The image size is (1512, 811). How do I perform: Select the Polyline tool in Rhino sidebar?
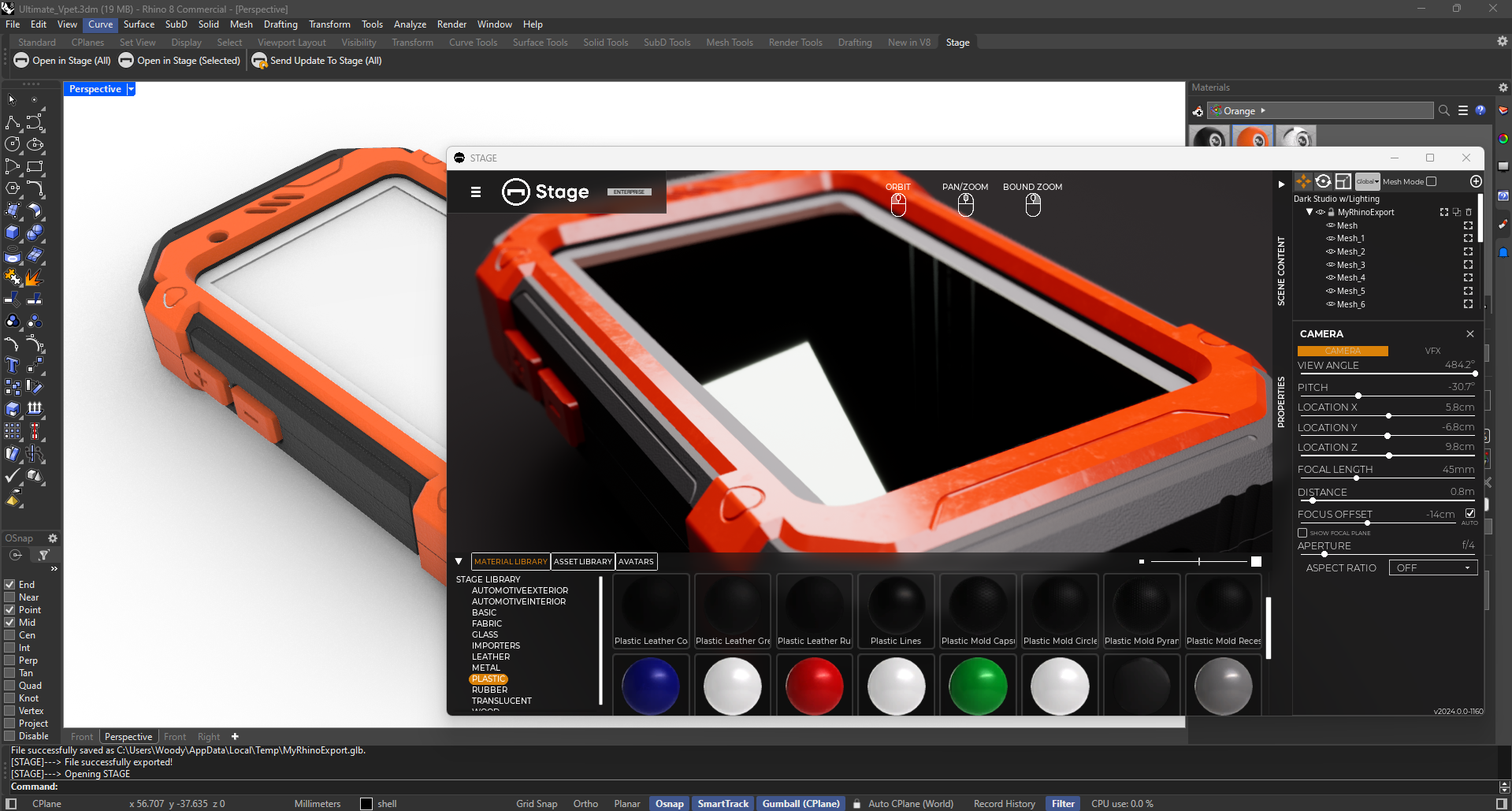coord(13,122)
